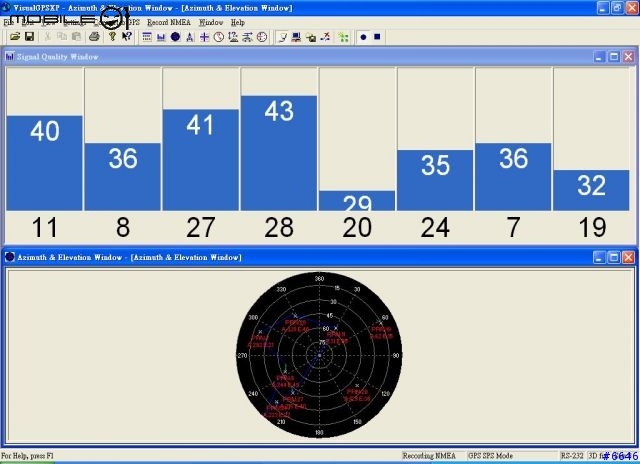Open the Azimuth & Elevation dark-circle toolbar icon
640x464 pixels.
click(176, 37)
